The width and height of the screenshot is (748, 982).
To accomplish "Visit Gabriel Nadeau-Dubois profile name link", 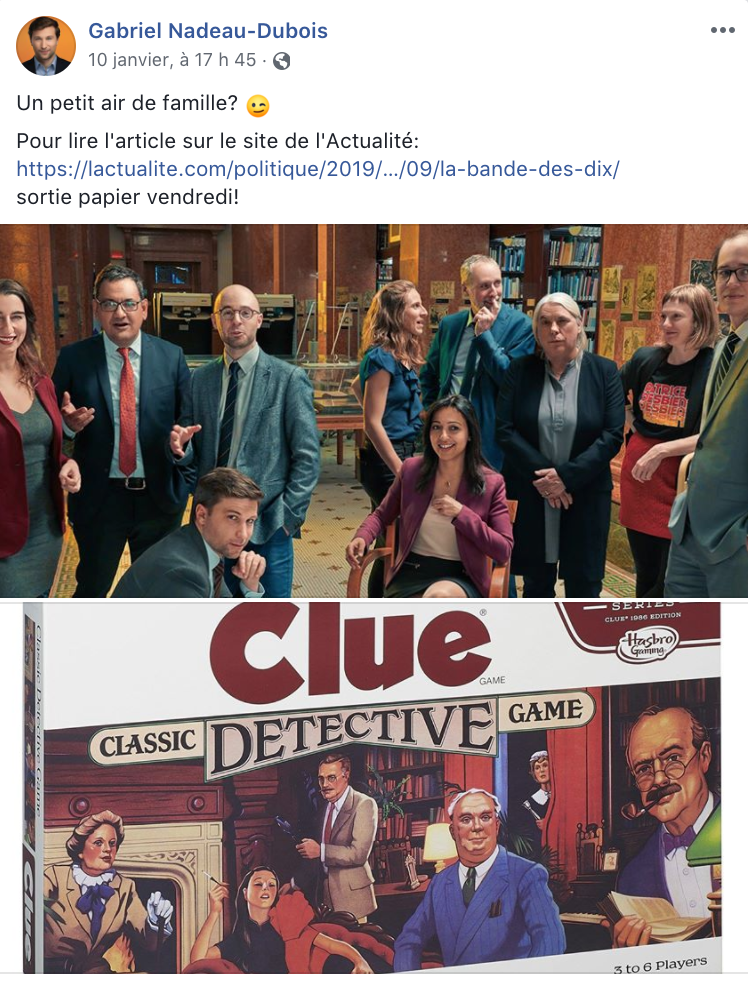I will click(208, 31).
